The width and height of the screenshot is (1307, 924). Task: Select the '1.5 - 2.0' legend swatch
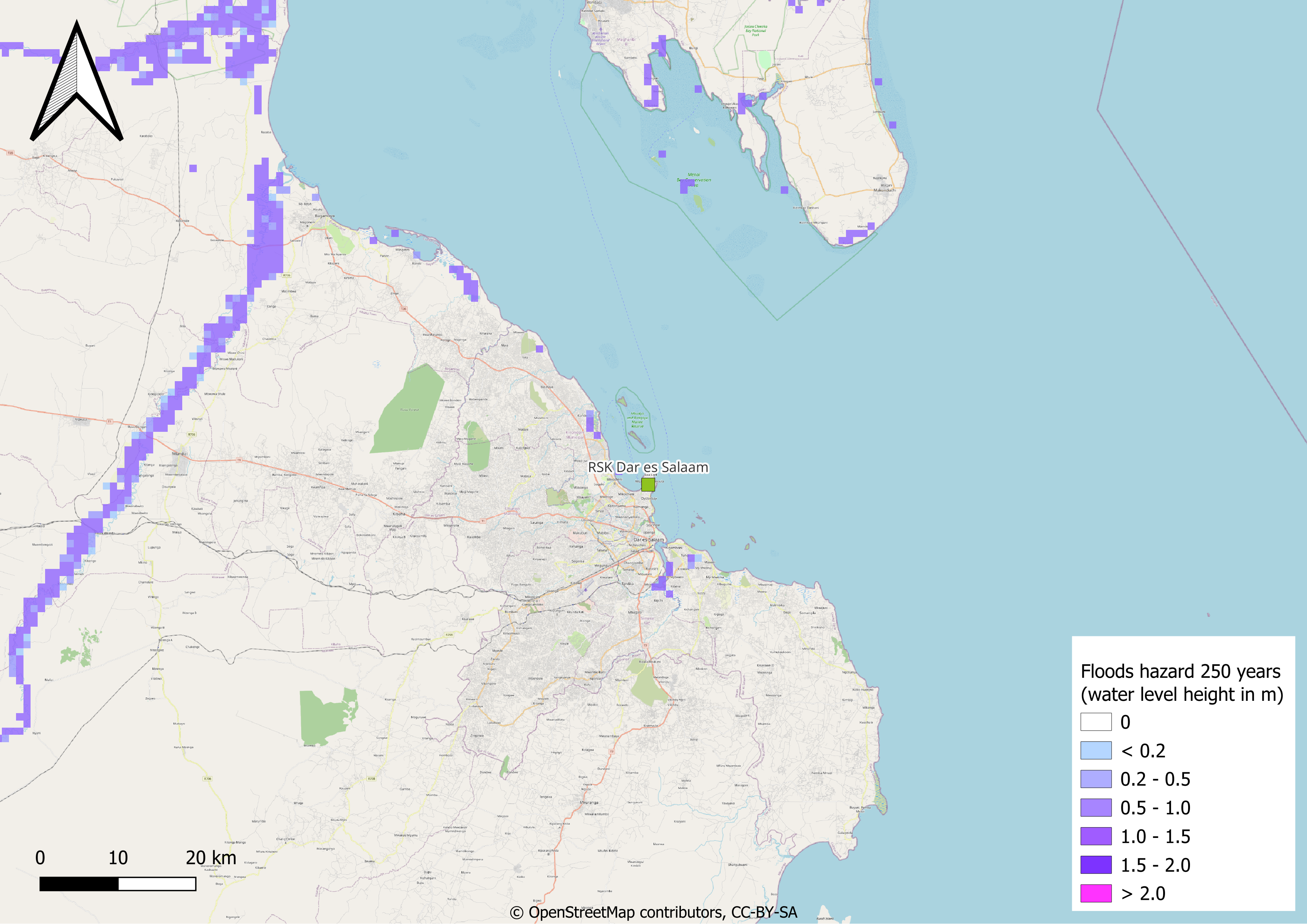tap(1096, 865)
